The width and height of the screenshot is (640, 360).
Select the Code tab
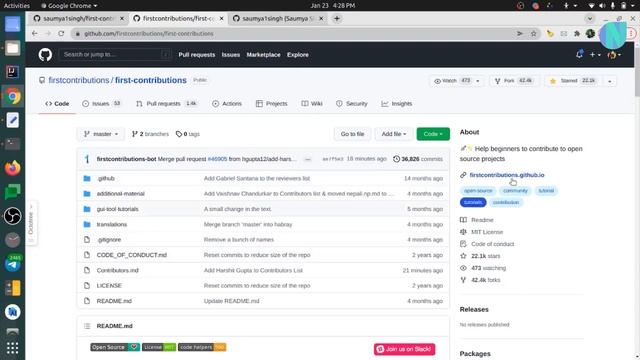pyautogui.click(x=57, y=104)
